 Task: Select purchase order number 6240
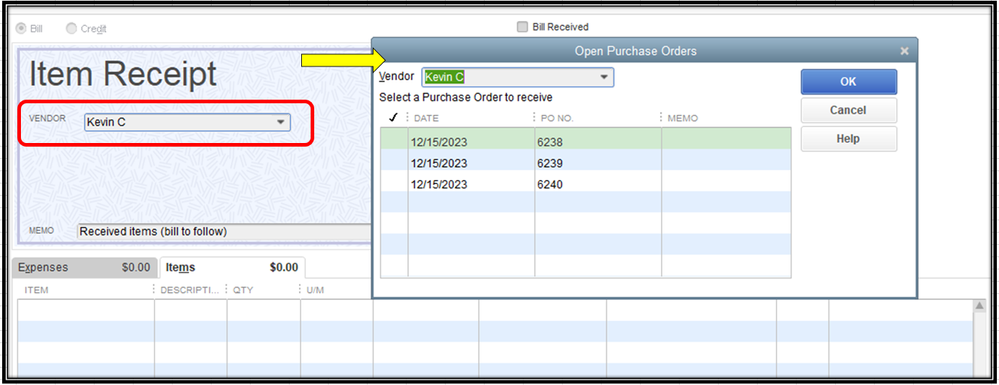pyautogui.click(x=549, y=185)
